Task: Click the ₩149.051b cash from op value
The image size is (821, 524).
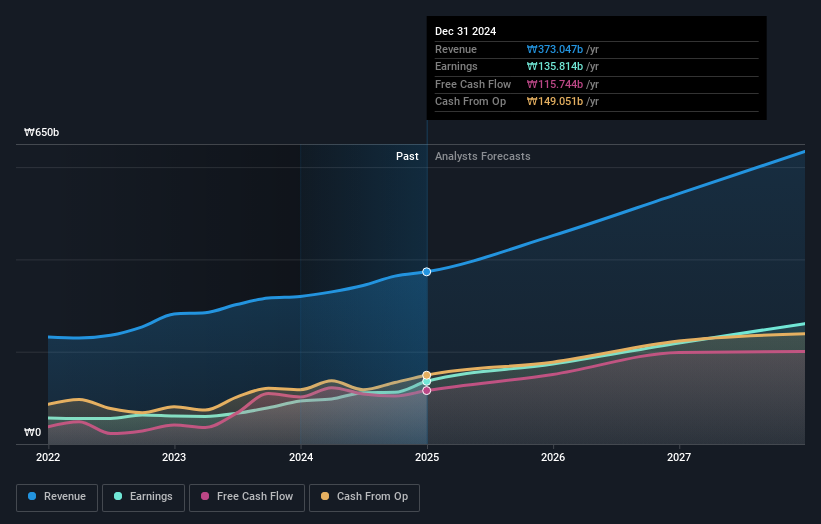Action: (x=555, y=102)
